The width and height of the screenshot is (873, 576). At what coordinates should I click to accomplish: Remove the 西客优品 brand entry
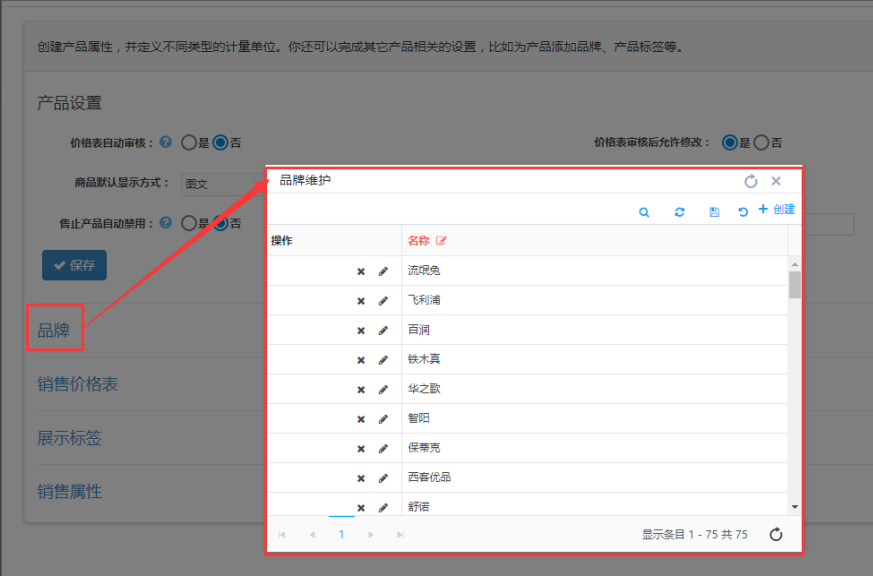361,478
